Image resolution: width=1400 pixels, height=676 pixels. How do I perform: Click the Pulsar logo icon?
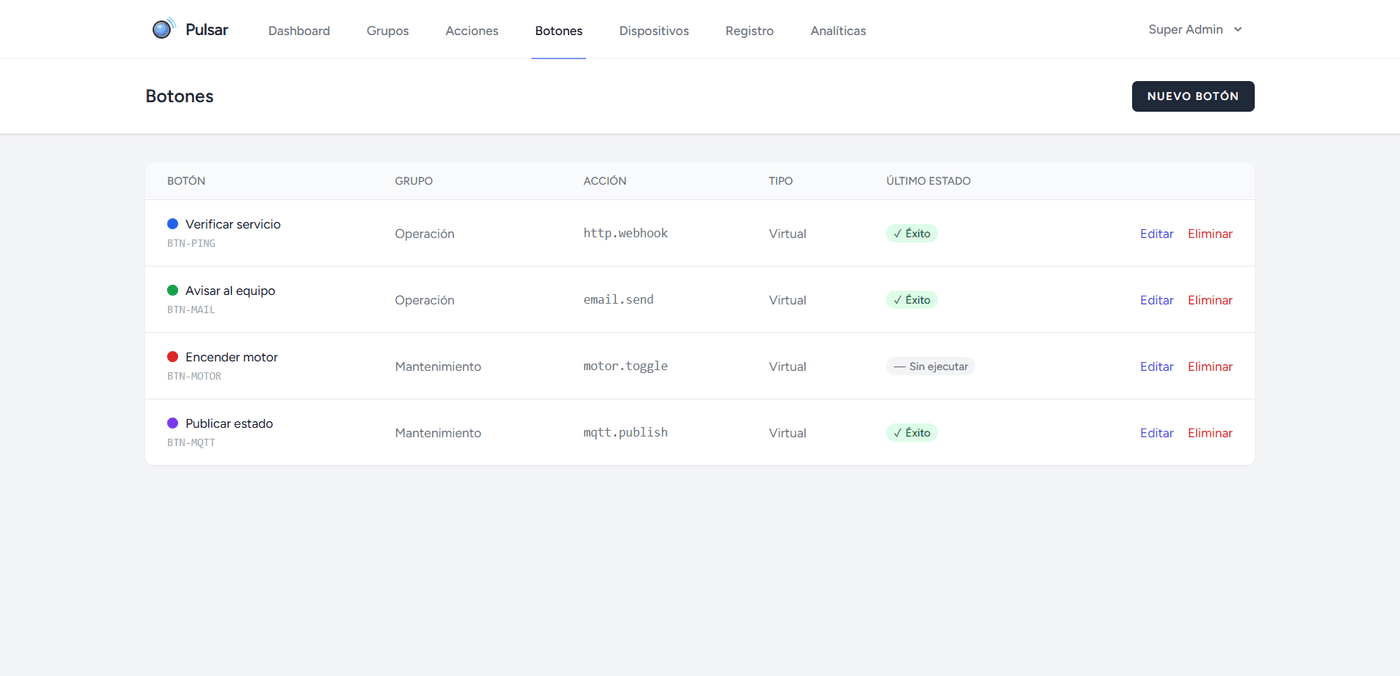point(163,29)
